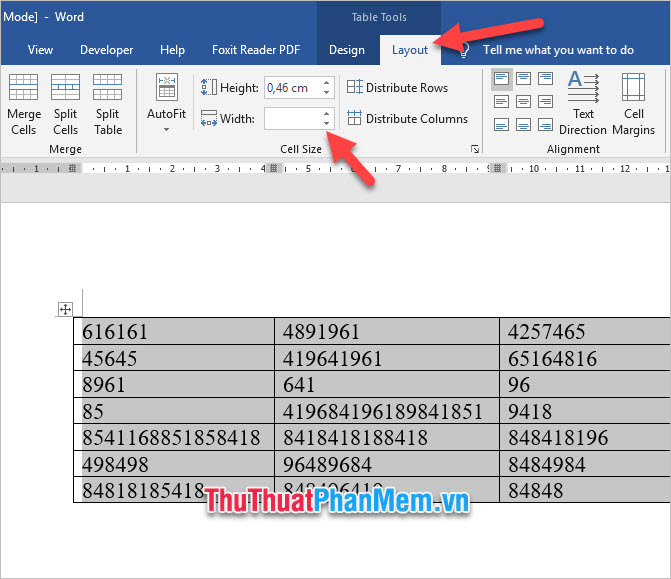Click the Merge Cells button
Image resolution: width=671 pixels, height=579 pixels.
[24, 105]
